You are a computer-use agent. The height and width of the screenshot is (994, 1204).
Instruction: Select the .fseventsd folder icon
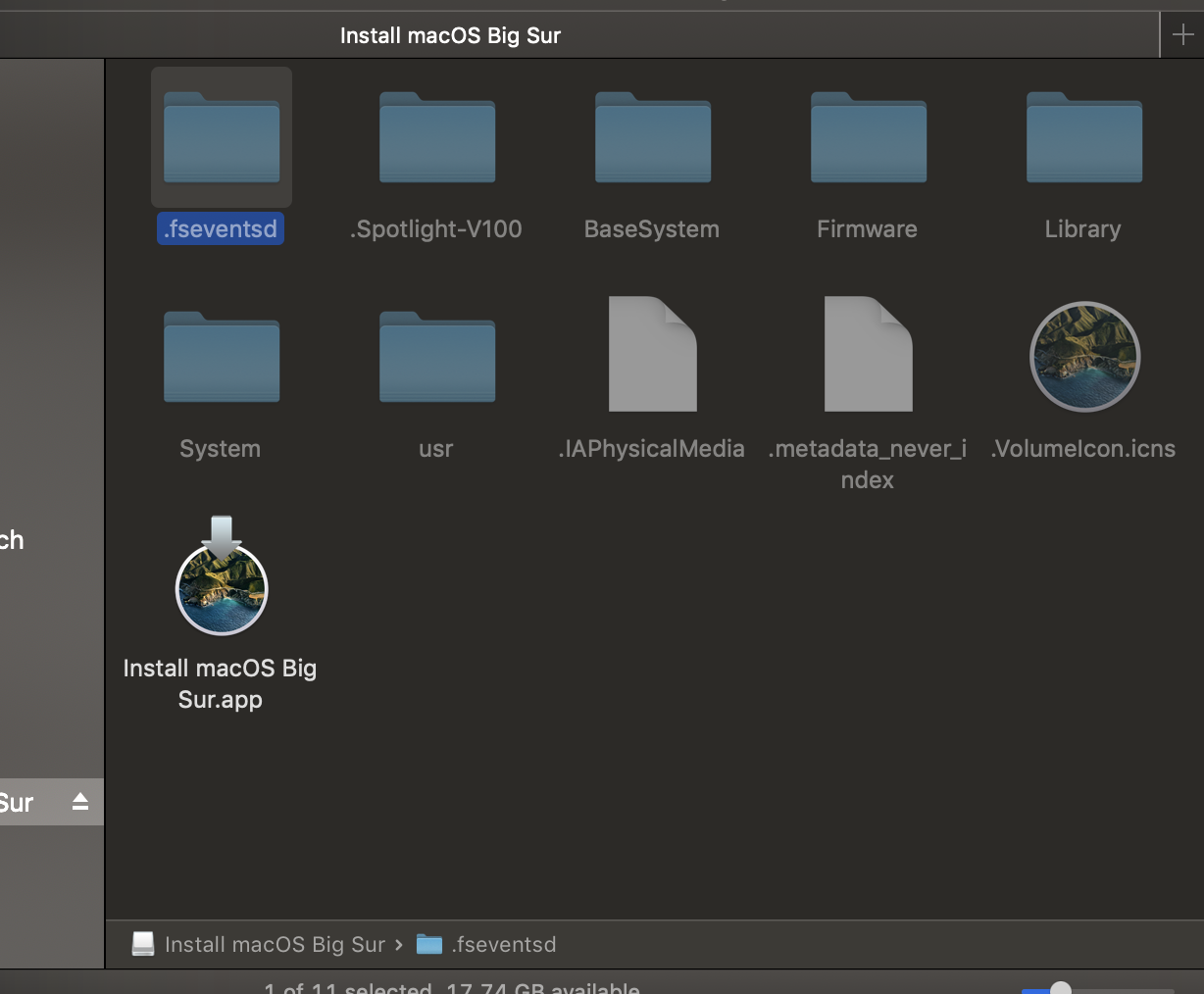point(222,137)
